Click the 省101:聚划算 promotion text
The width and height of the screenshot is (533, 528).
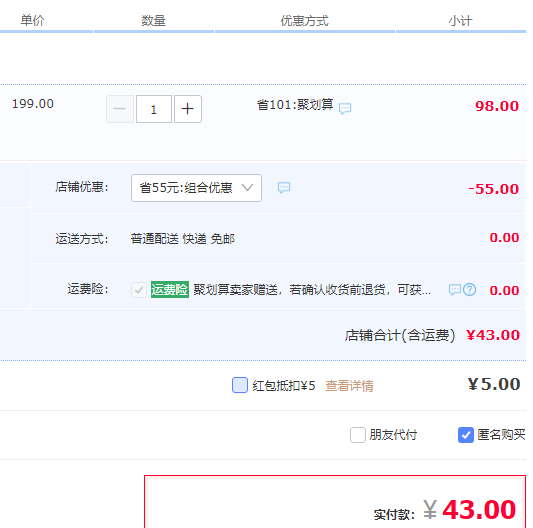(x=295, y=104)
